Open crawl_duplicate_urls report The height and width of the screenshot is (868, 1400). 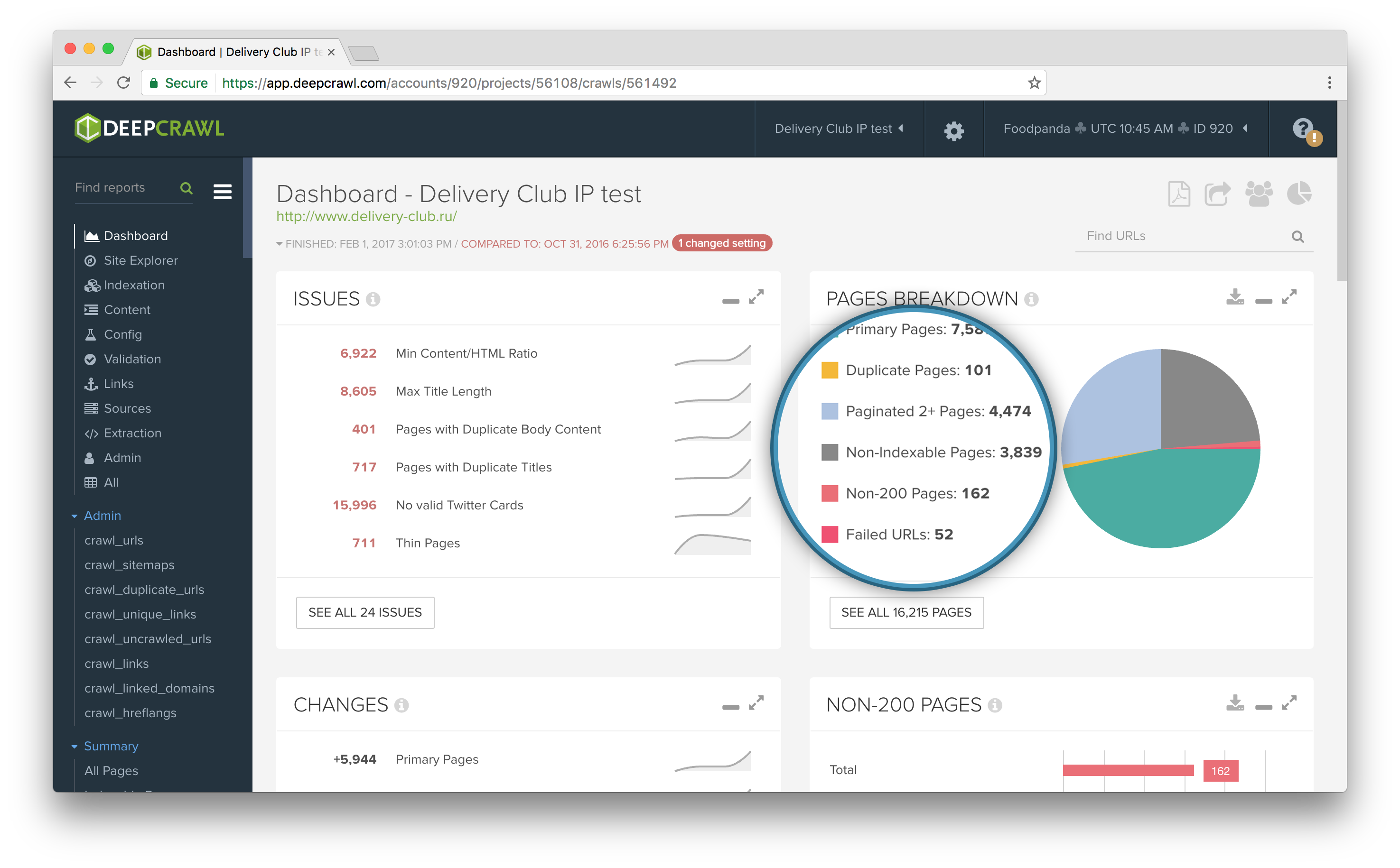point(144,590)
